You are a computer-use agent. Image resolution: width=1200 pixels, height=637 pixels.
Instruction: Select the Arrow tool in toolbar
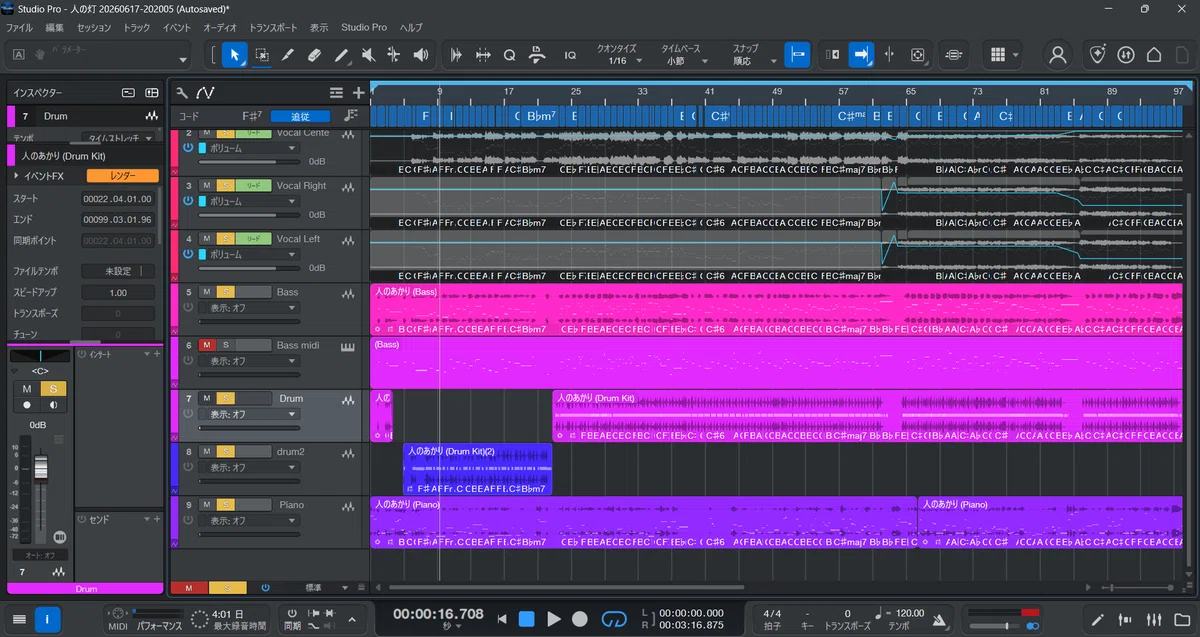[x=234, y=55]
